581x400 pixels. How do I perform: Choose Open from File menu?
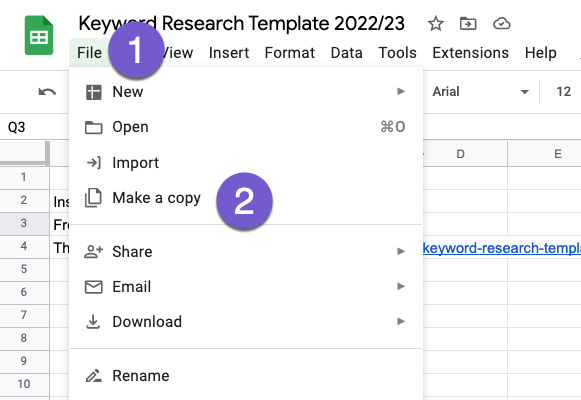[x=246, y=127]
